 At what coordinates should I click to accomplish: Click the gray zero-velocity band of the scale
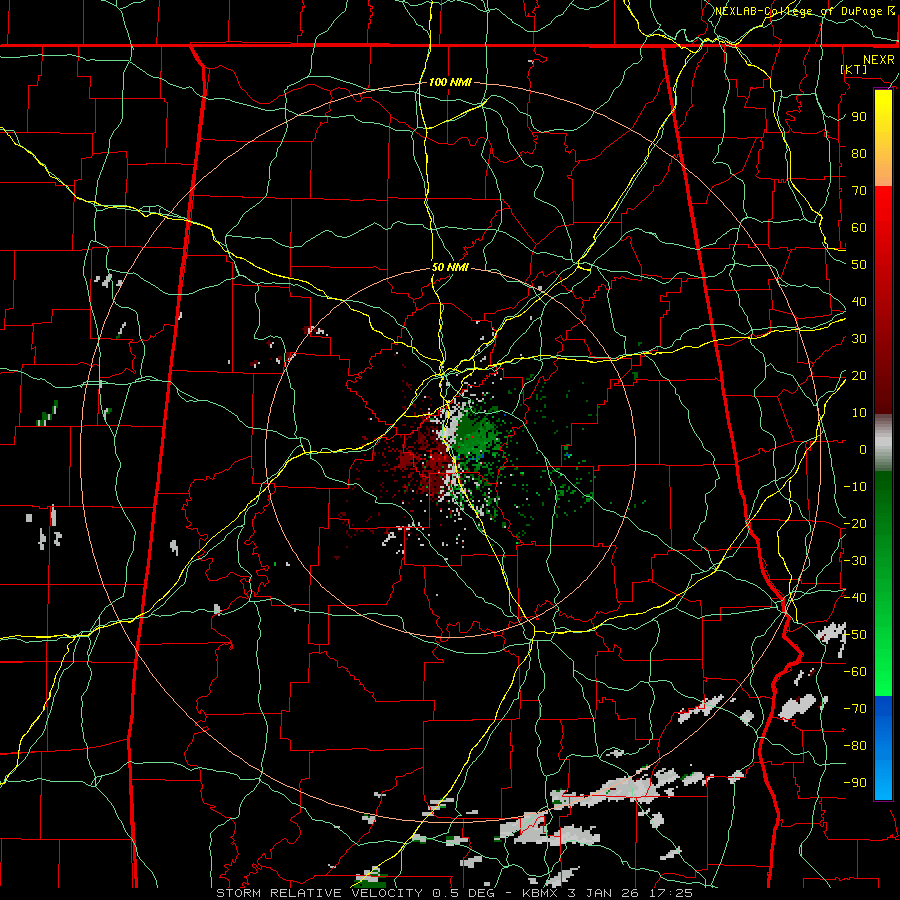click(883, 443)
